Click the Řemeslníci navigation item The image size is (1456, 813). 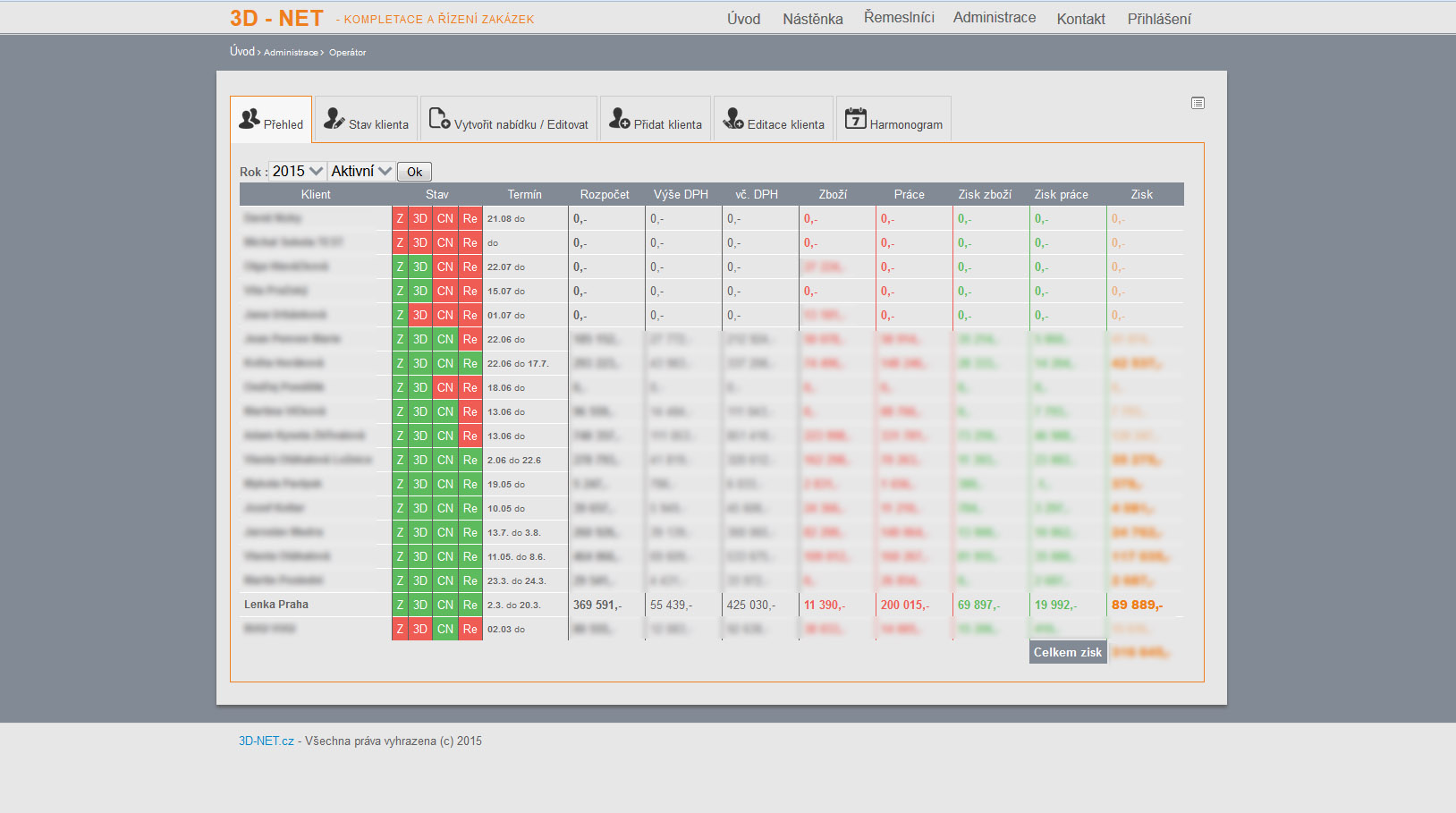(899, 18)
